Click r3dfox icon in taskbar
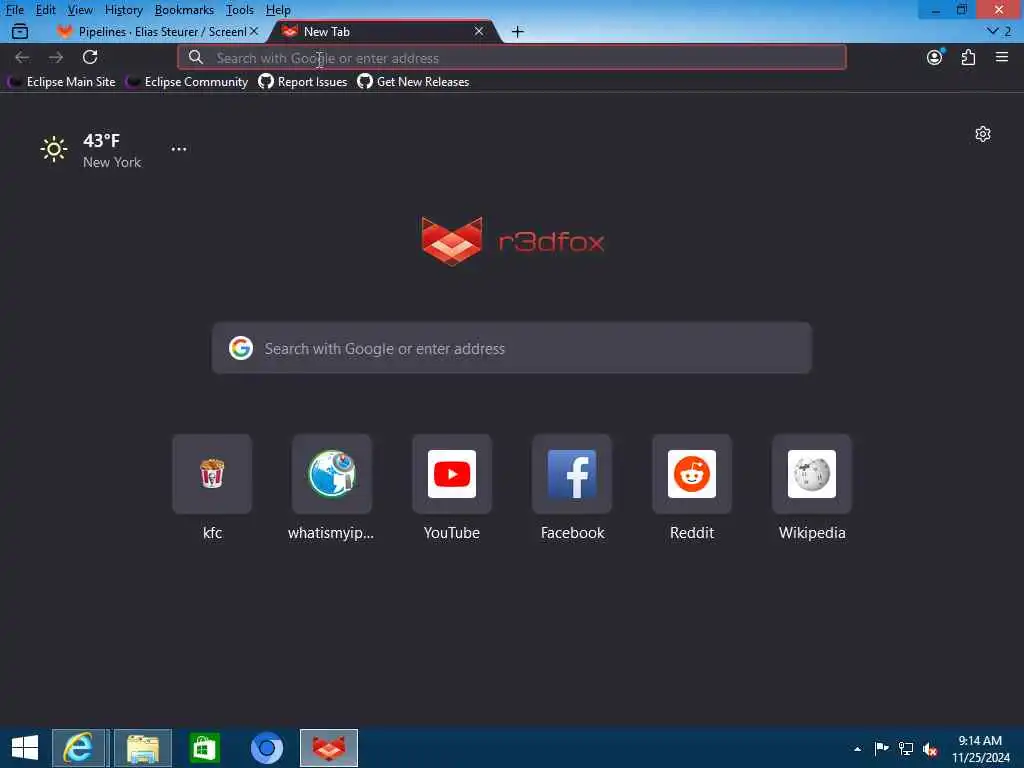The image size is (1024, 768). click(x=328, y=748)
